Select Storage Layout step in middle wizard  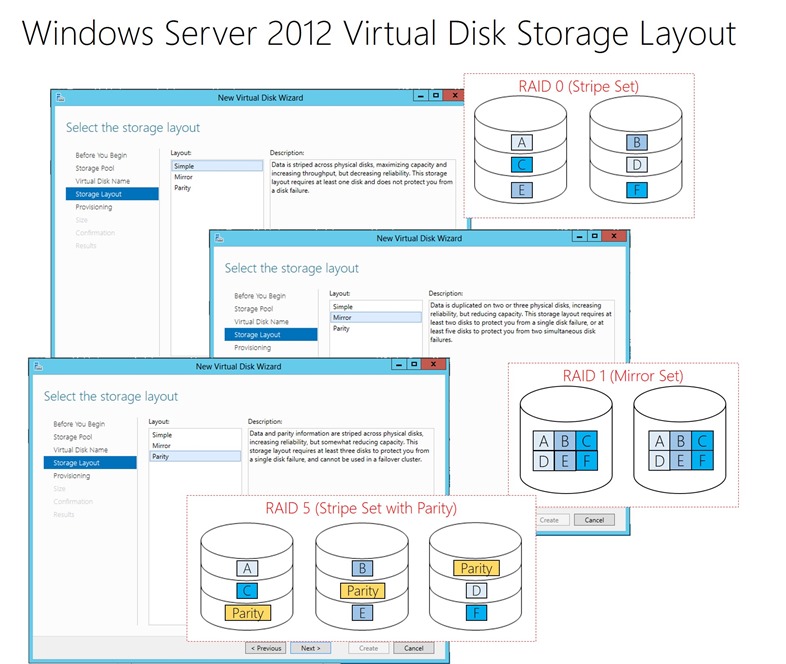tap(271, 334)
